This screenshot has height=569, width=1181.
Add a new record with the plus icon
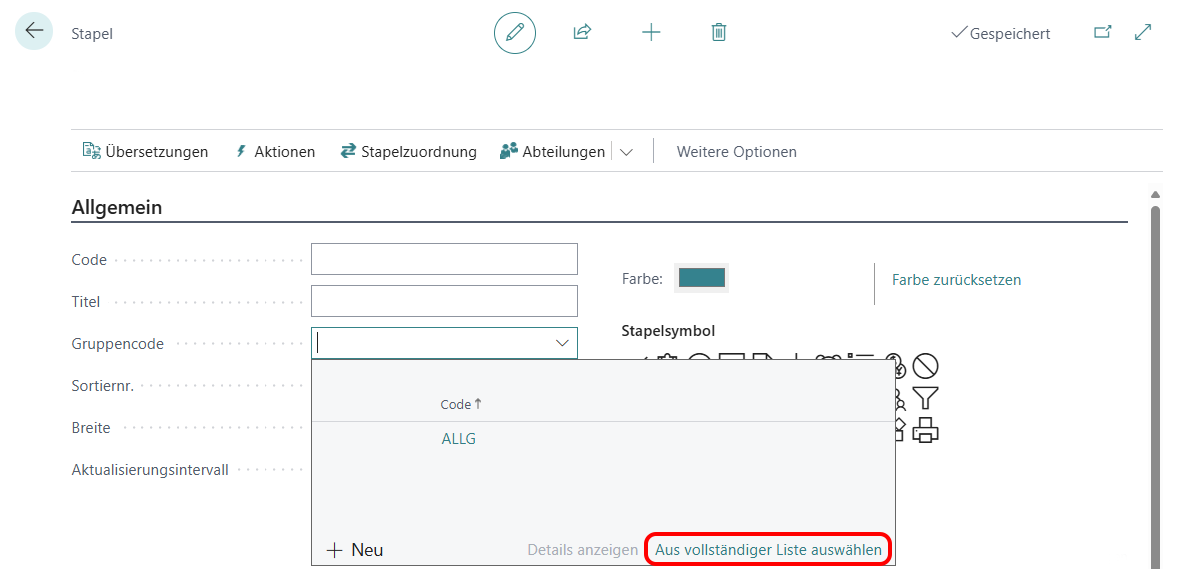pos(651,32)
